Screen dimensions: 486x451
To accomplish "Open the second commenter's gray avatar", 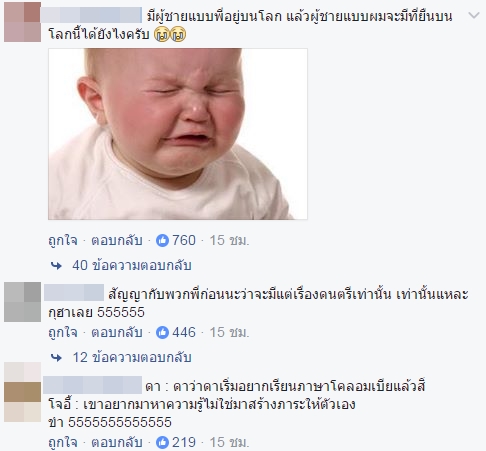I will coord(22,302).
